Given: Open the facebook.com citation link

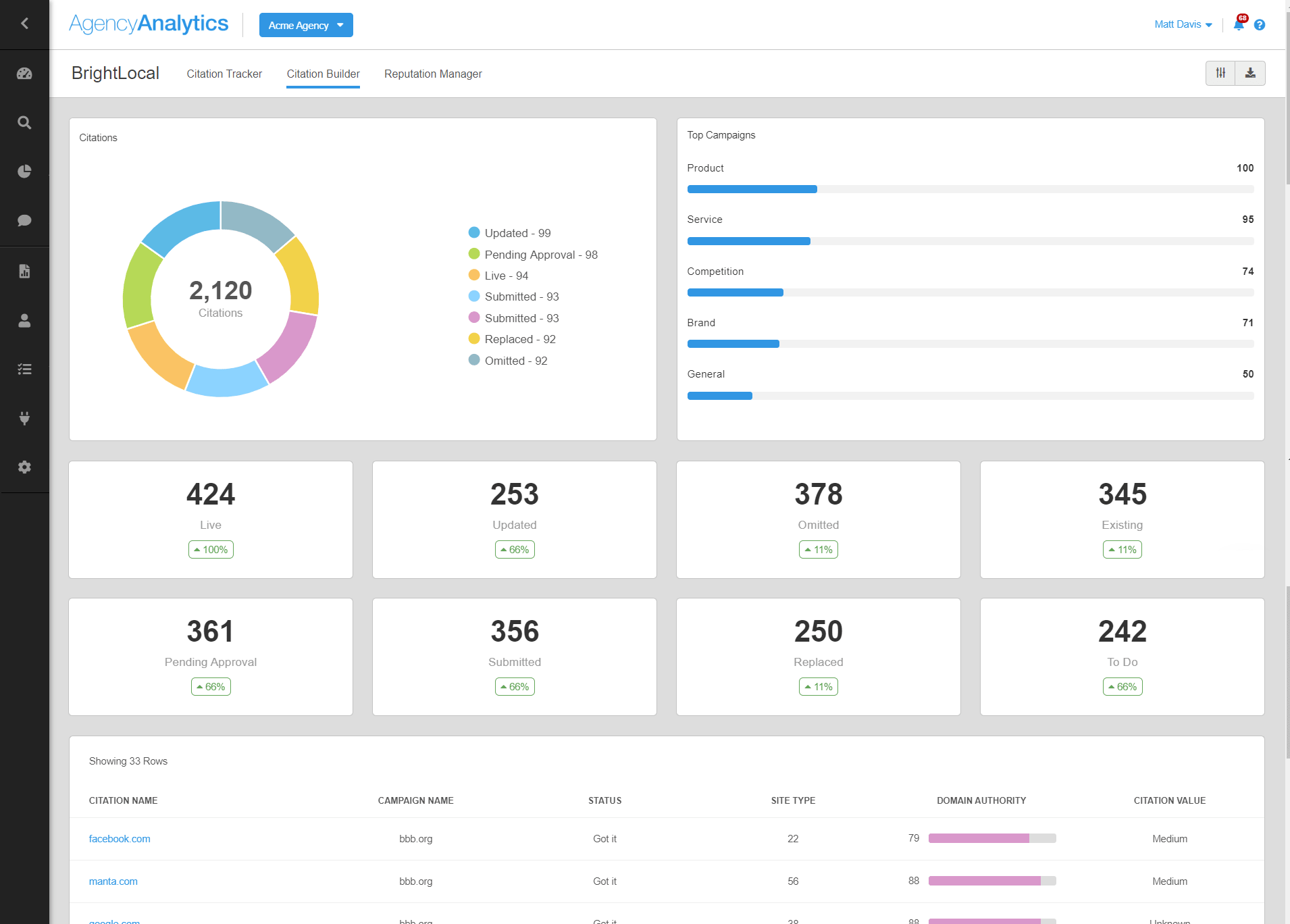Looking at the screenshot, I should tap(120, 838).
